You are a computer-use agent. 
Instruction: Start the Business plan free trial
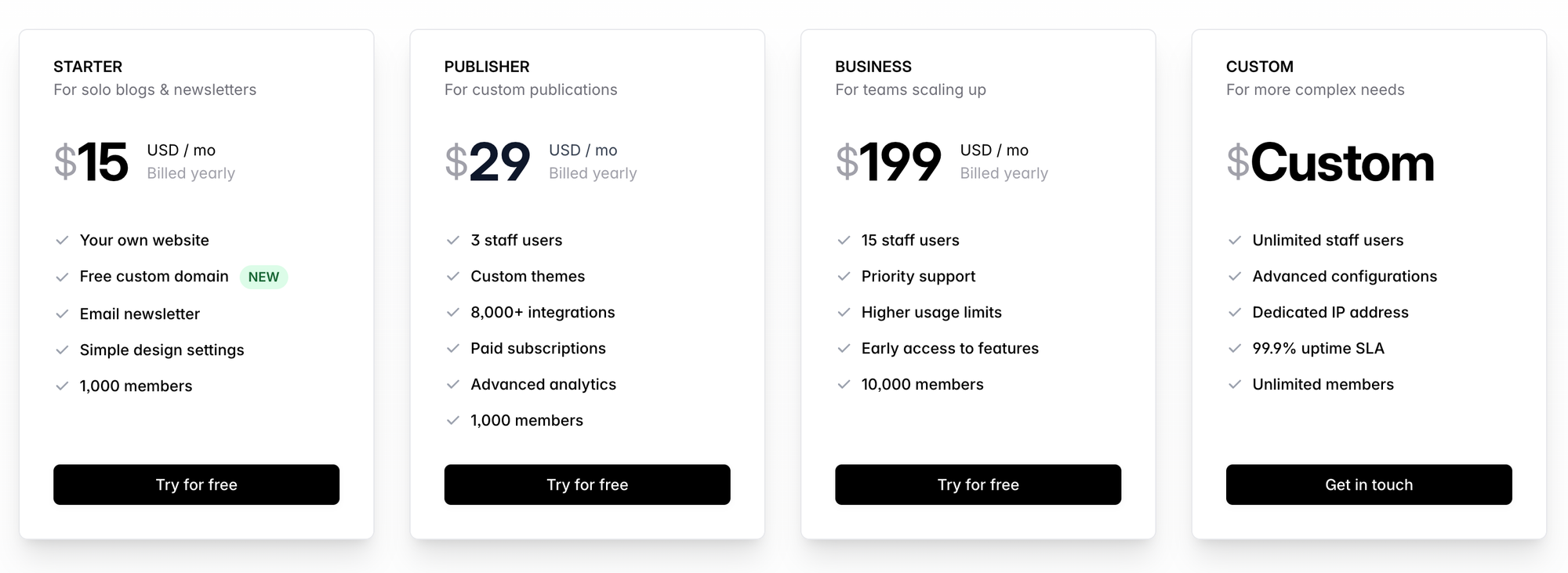(x=978, y=484)
